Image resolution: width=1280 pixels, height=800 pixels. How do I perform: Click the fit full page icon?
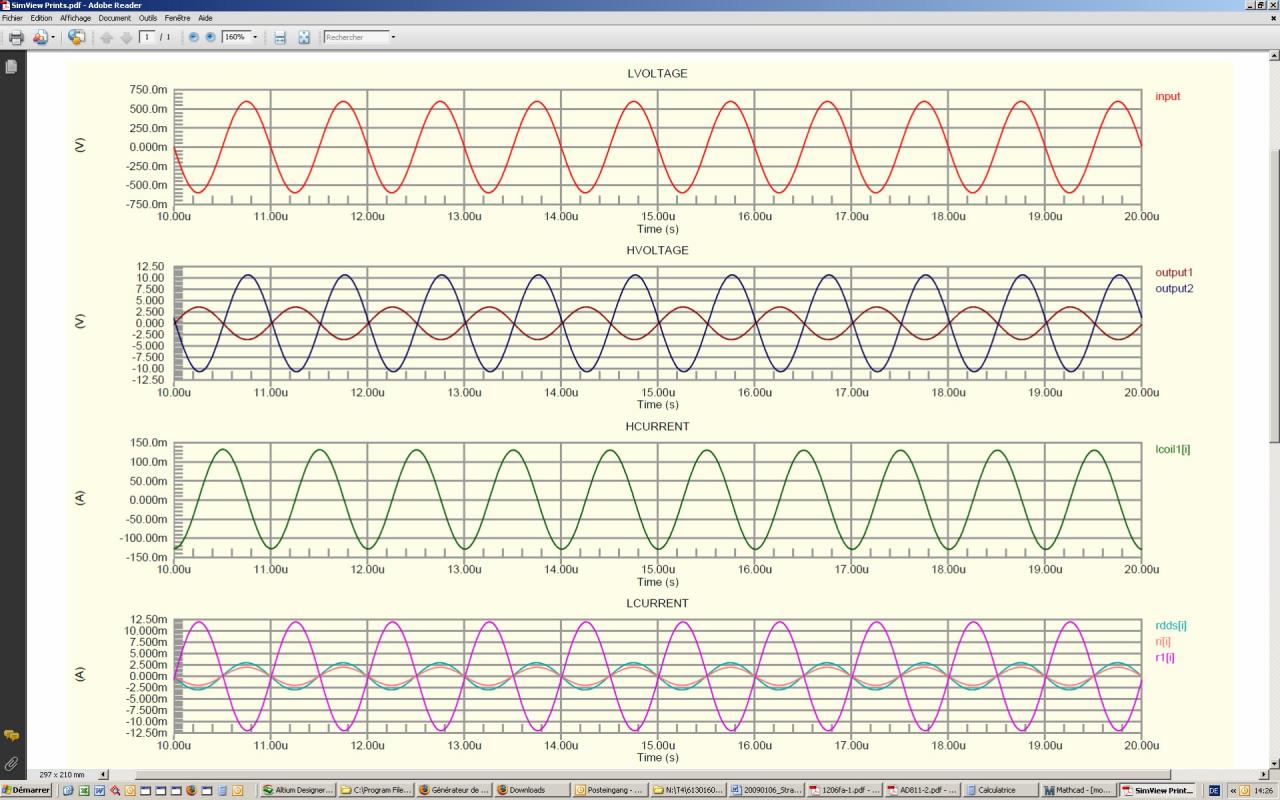pyautogui.click(x=304, y=37)
